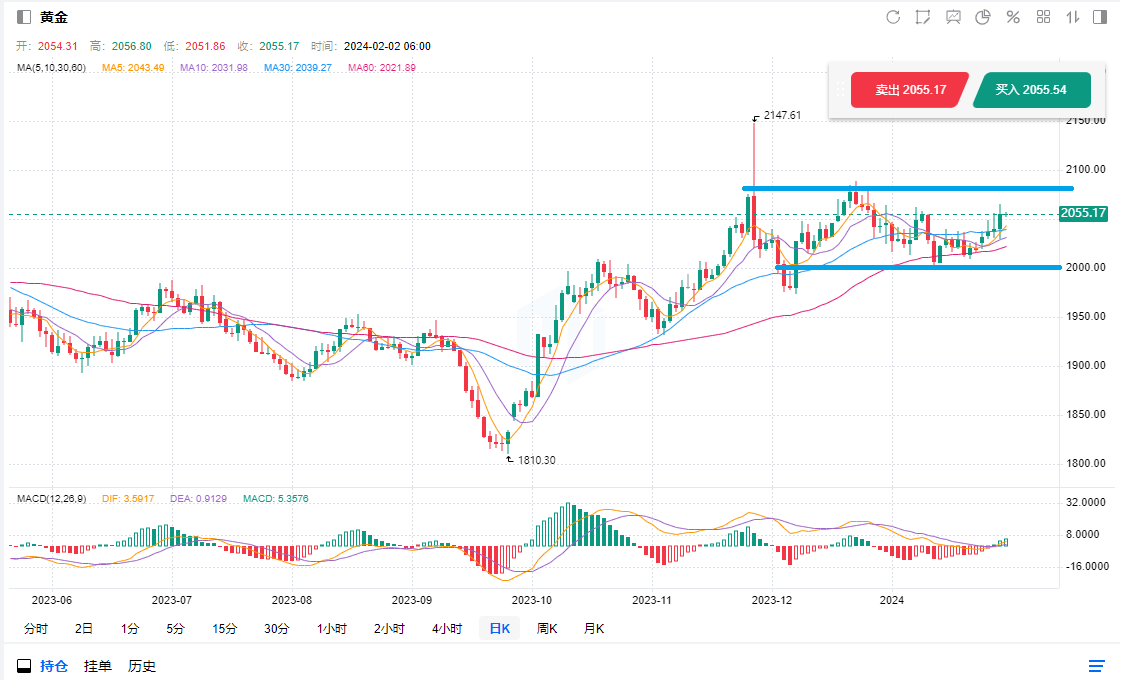Click the pie chart icon
This screenshot has width=1121, height=680.
tap(983, 17)
